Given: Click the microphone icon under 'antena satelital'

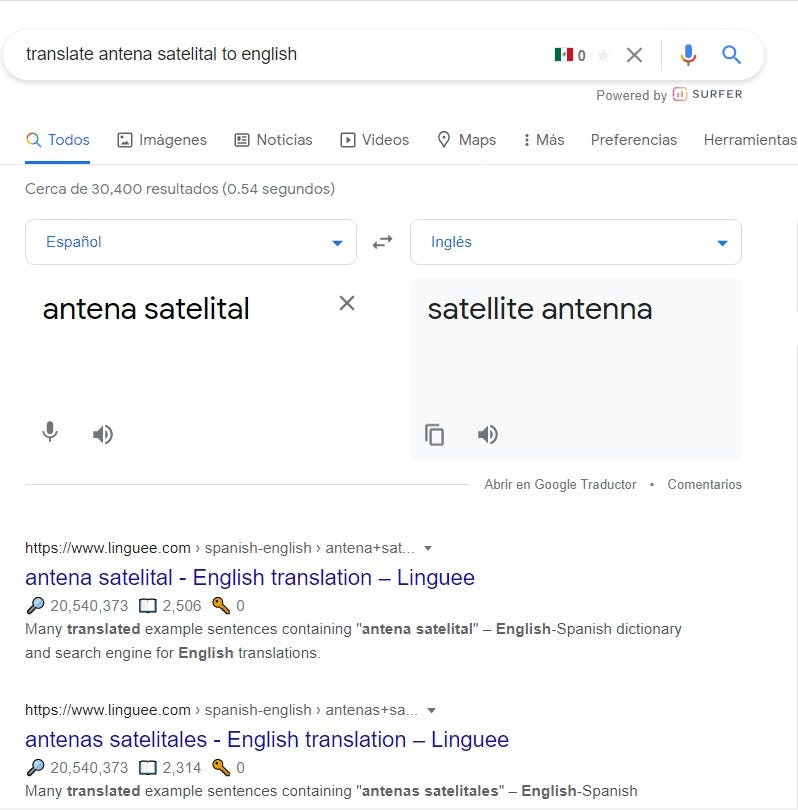Looking at the screenshot, I should tap(49, 434).
